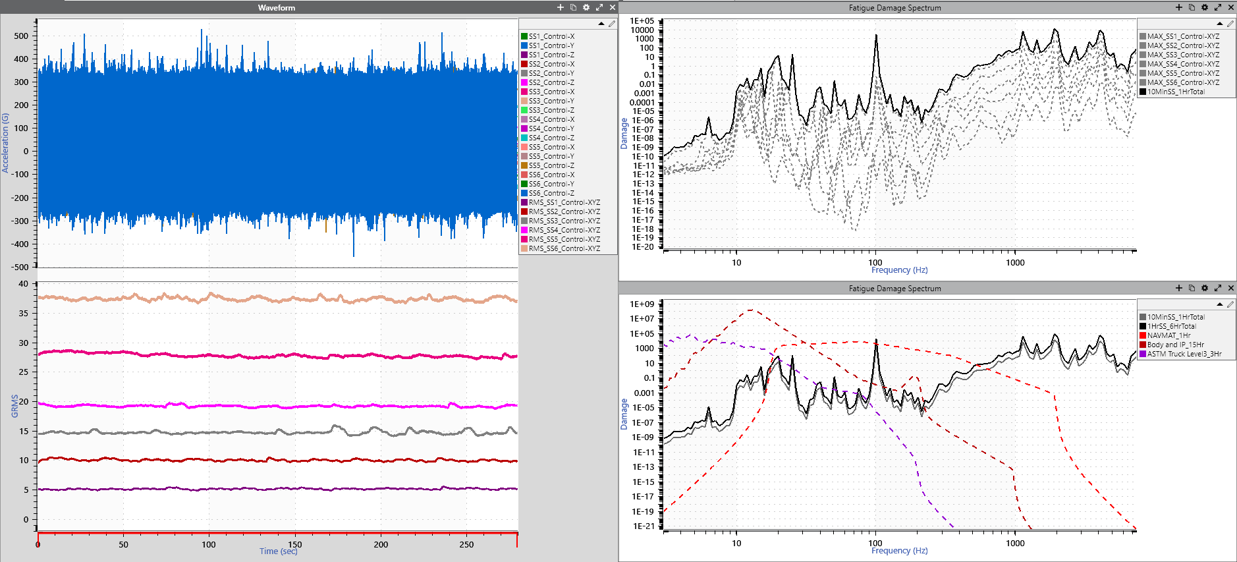The height and width of the screenshot is (562, 1237).
Task: Select MAX_SS3_Control-XYZ legend entry
Action: [x=1180, y=55]
